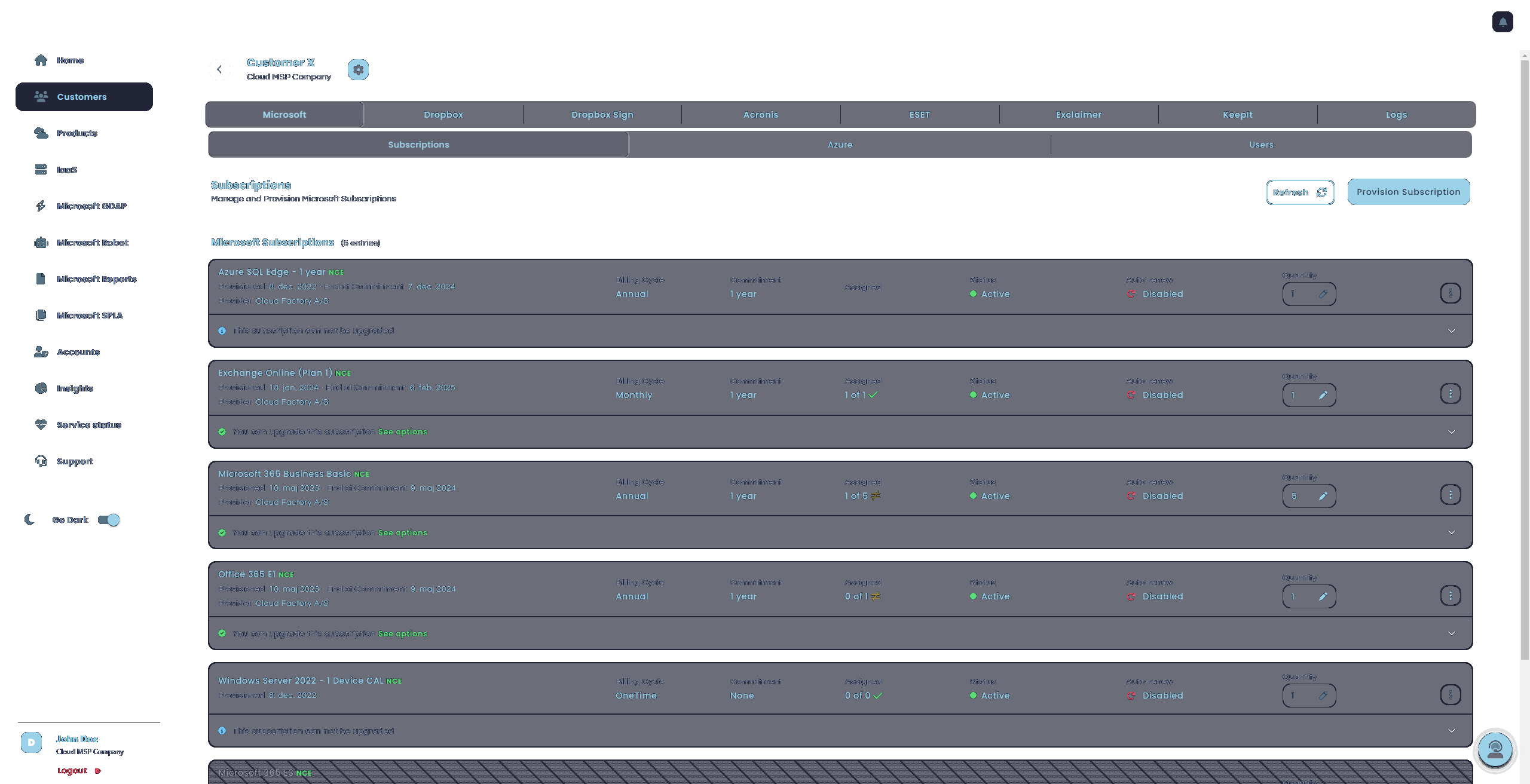Image resolution: width=1530 pixels, height=784 pixels.
Task: Click the 'Windows Server 2022 - 1 Device CAL' name
Action: click(301, 681)
